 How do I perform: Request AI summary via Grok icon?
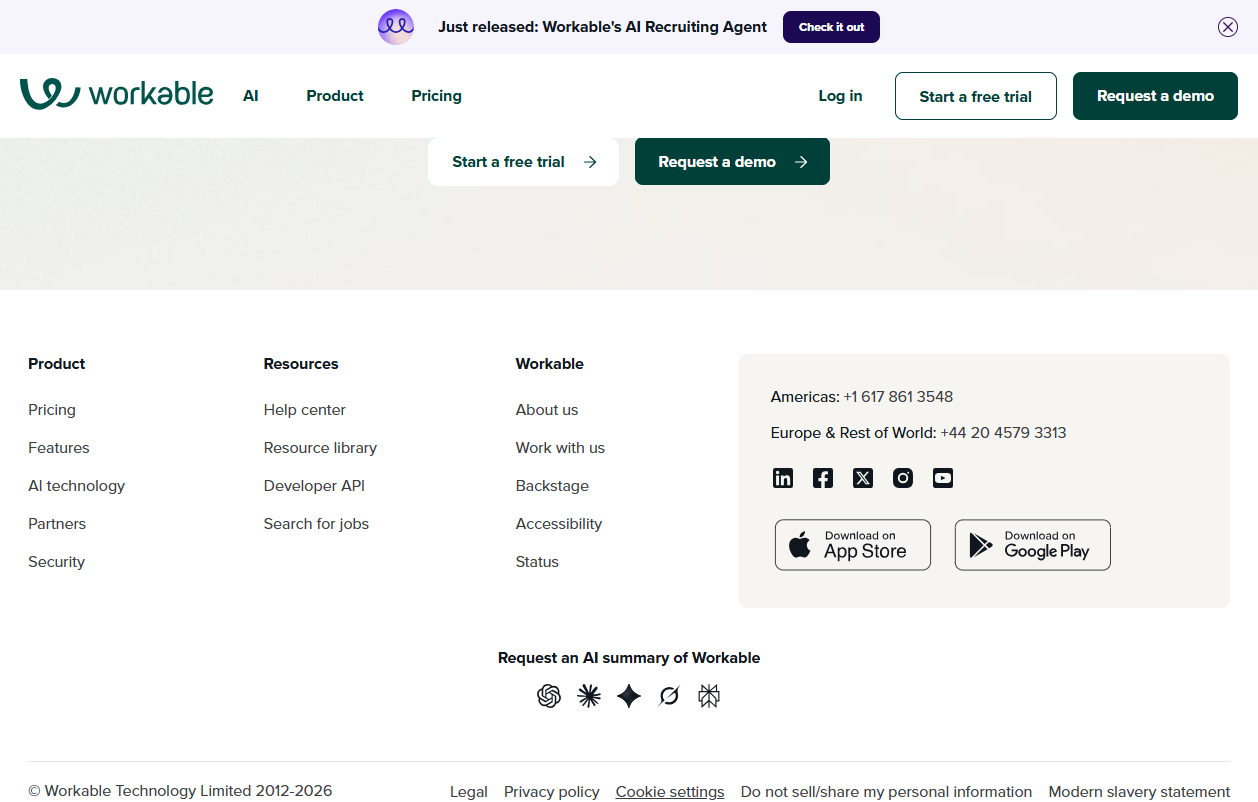point(669,696)
